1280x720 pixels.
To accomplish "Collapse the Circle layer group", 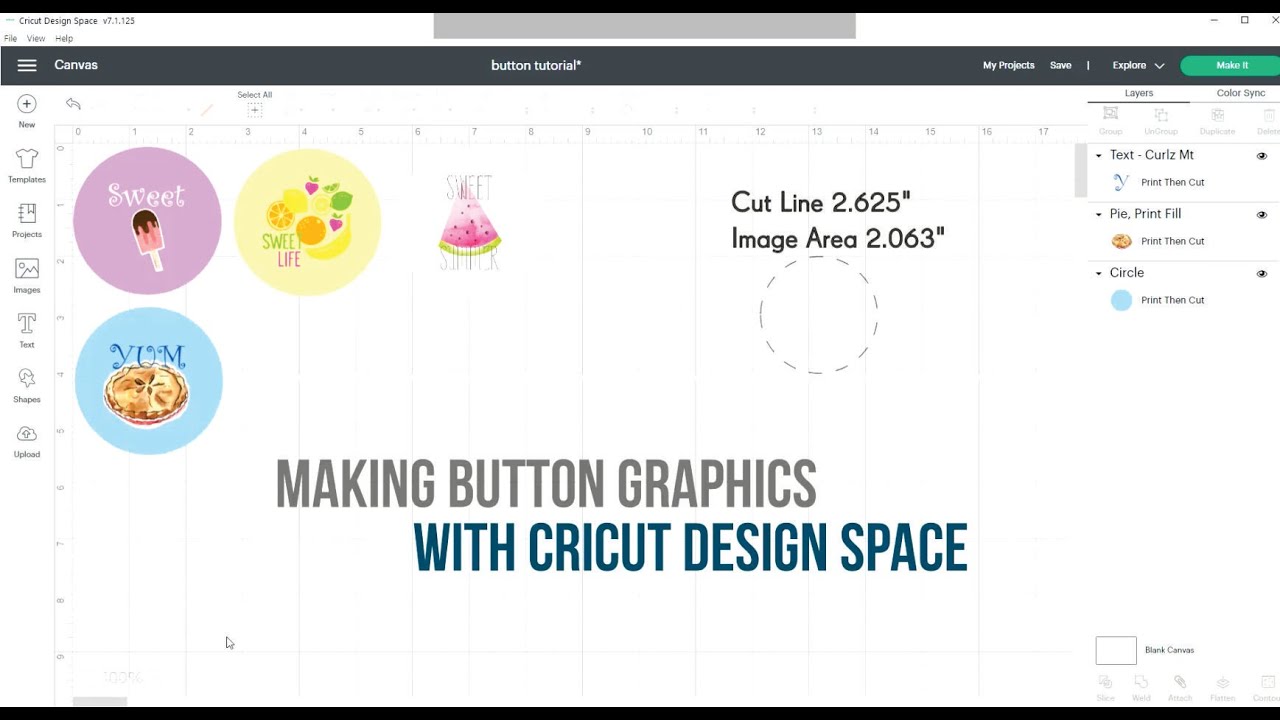I will coord(1099,273).
